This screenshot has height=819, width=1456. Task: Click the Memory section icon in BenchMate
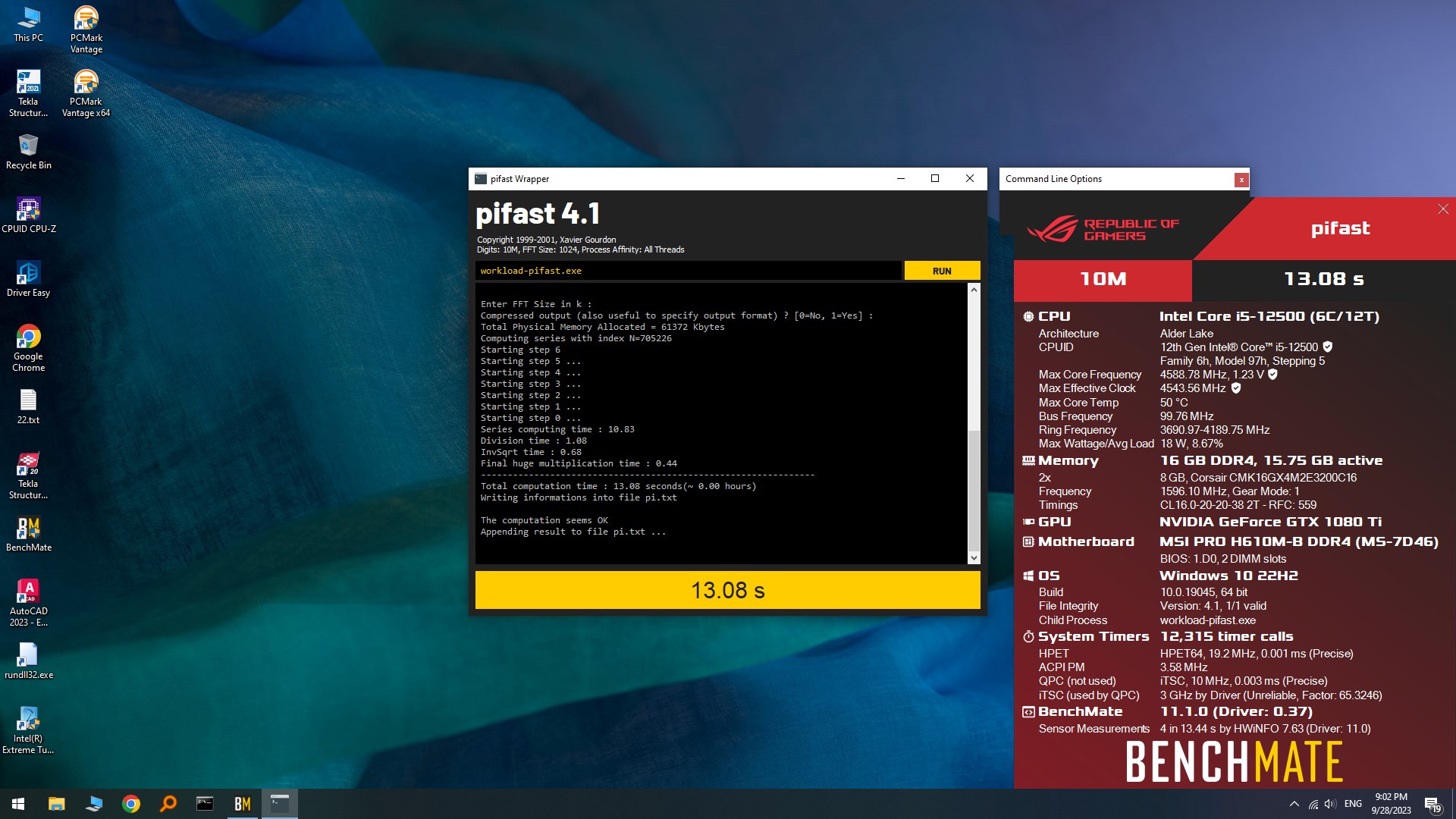pyautogui.click(x=1028, y=461)
